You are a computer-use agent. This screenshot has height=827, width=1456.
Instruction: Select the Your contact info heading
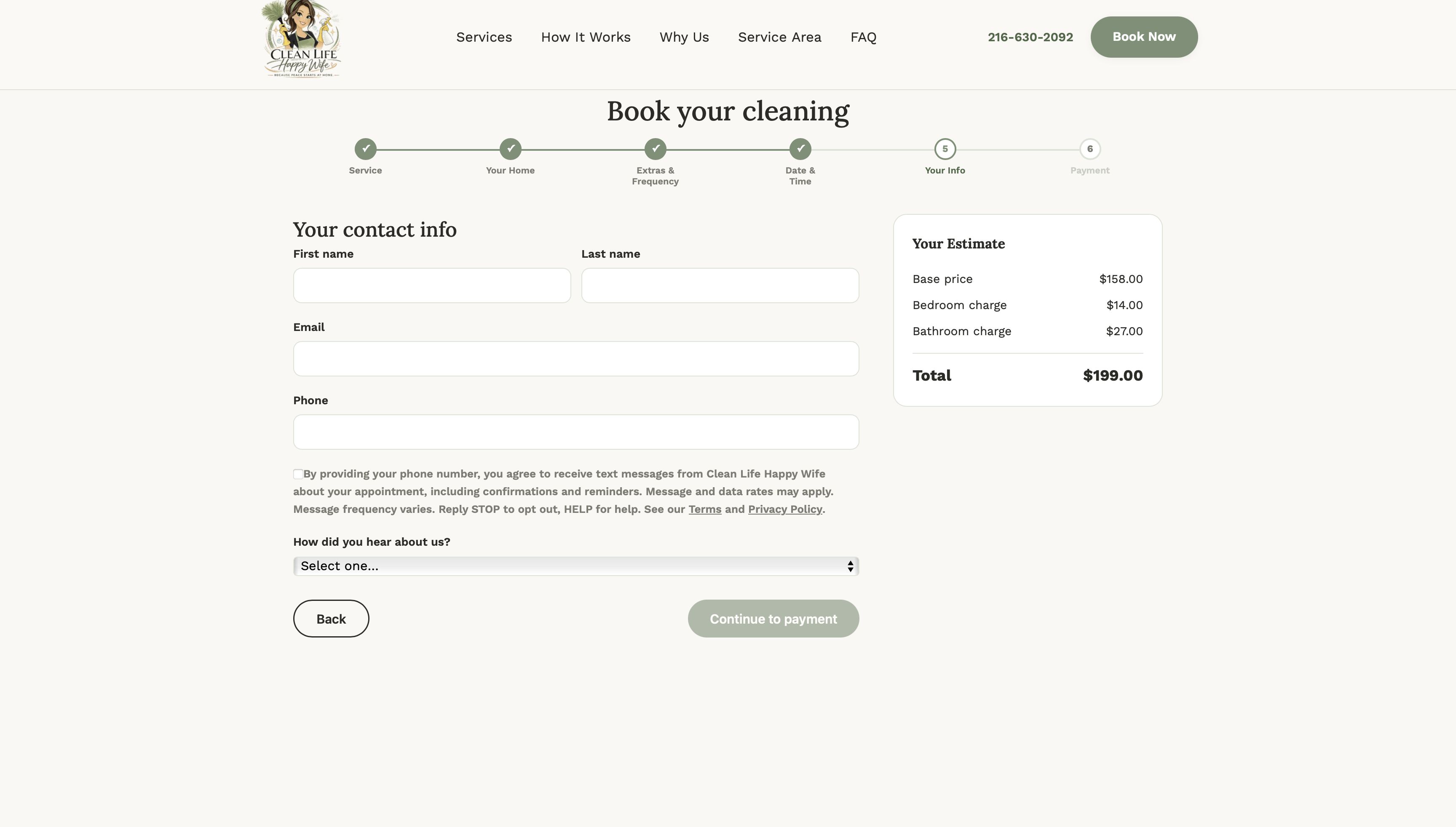tap(375, 229)
